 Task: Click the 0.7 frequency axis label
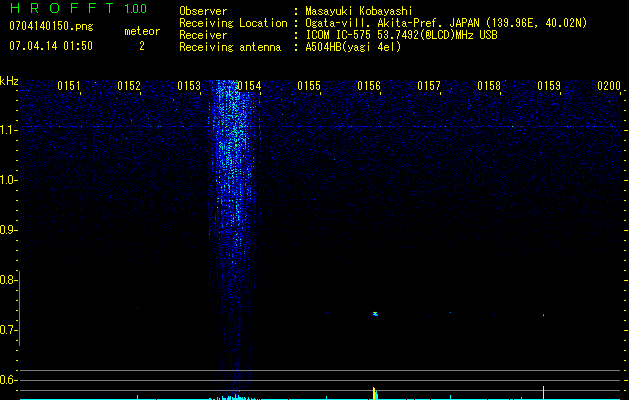click(x=8, y=330)
